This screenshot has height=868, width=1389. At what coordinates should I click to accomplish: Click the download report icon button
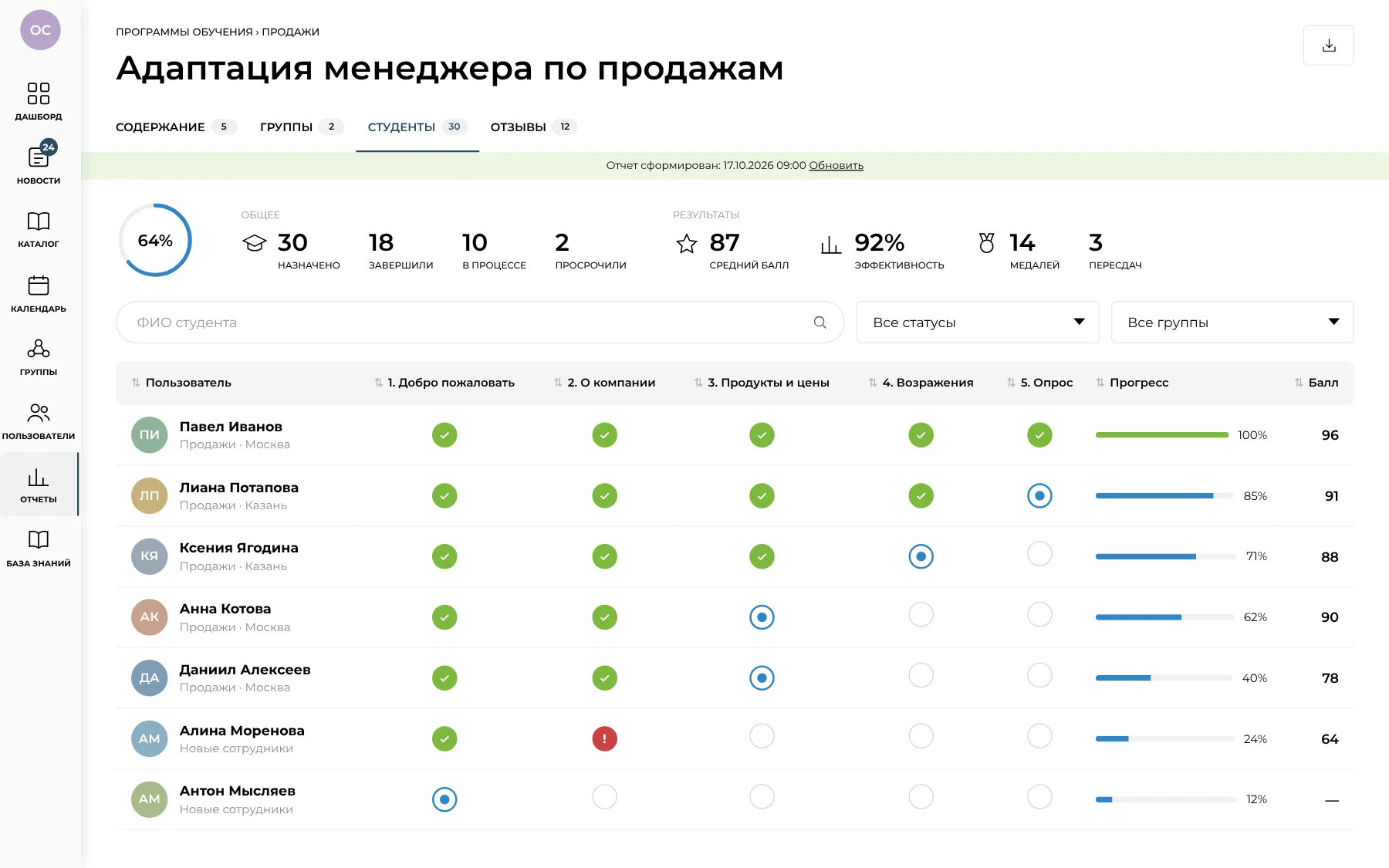(x=1328, y=46)
